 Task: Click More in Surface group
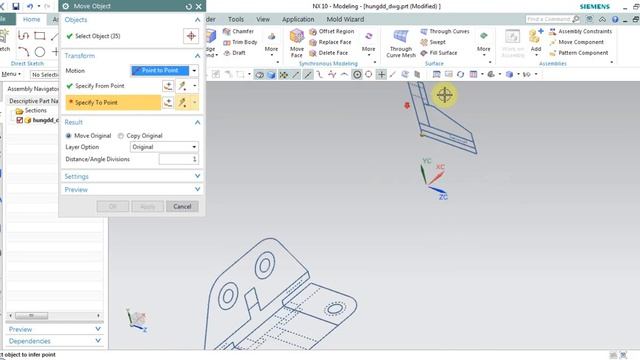pos(484,42)
